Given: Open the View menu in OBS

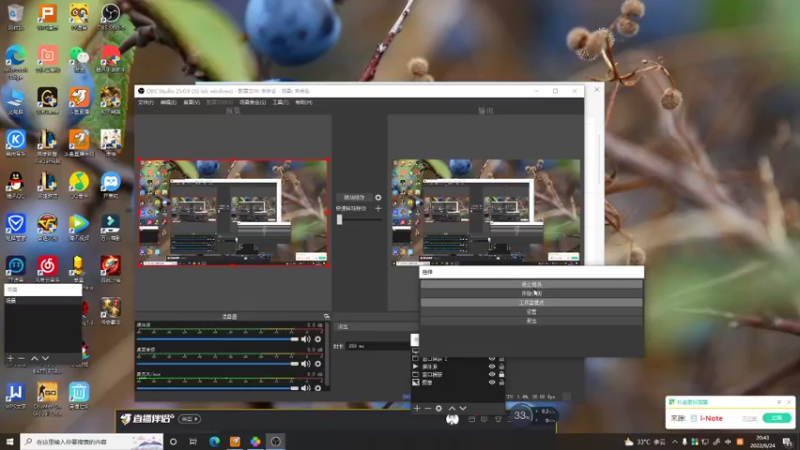Looking at the screenshot, I should point(191,103).
